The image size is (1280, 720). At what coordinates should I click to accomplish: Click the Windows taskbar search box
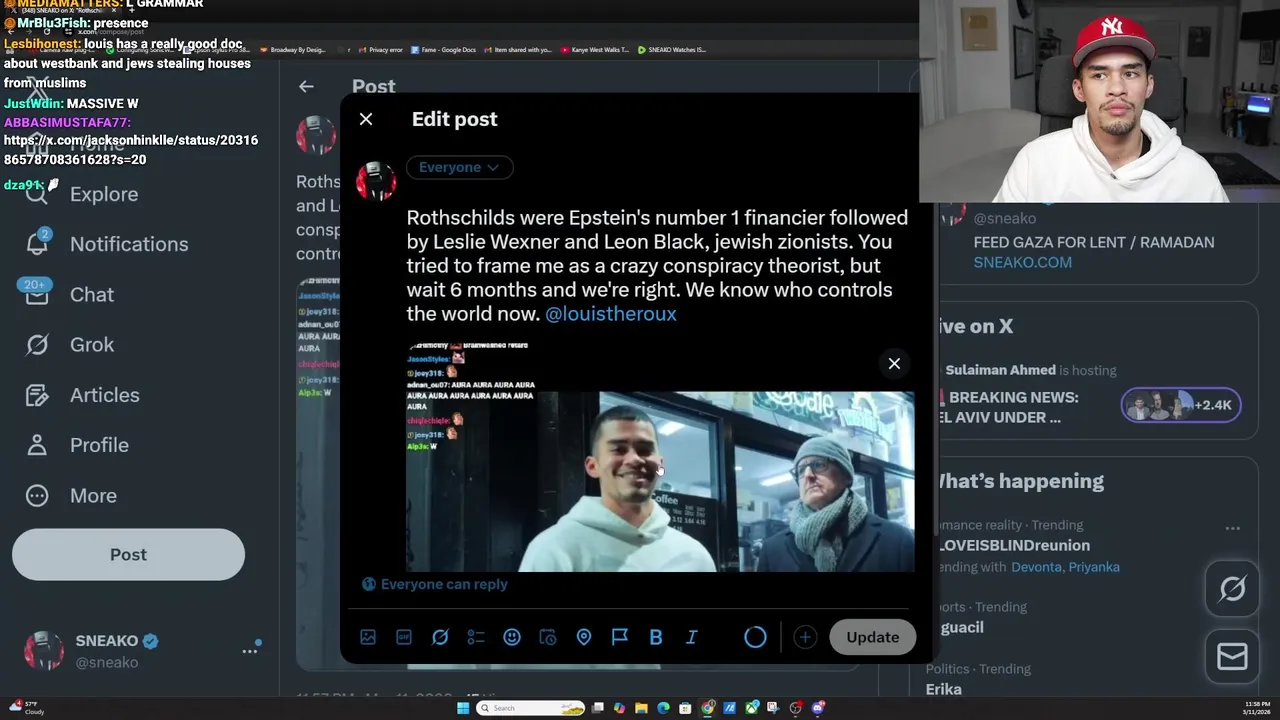coord(530,708)
